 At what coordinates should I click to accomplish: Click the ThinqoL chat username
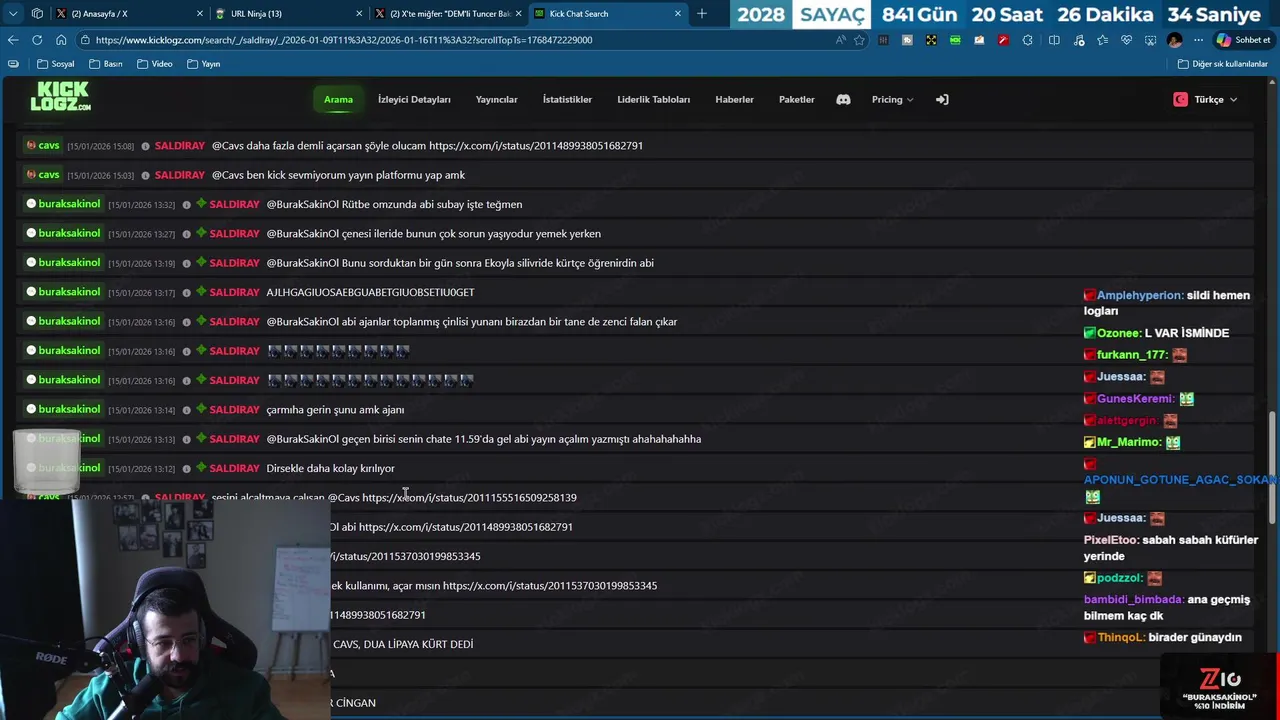1119,638
